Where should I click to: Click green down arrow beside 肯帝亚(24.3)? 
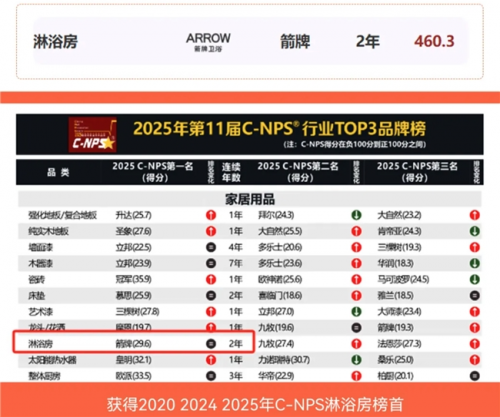475,231
